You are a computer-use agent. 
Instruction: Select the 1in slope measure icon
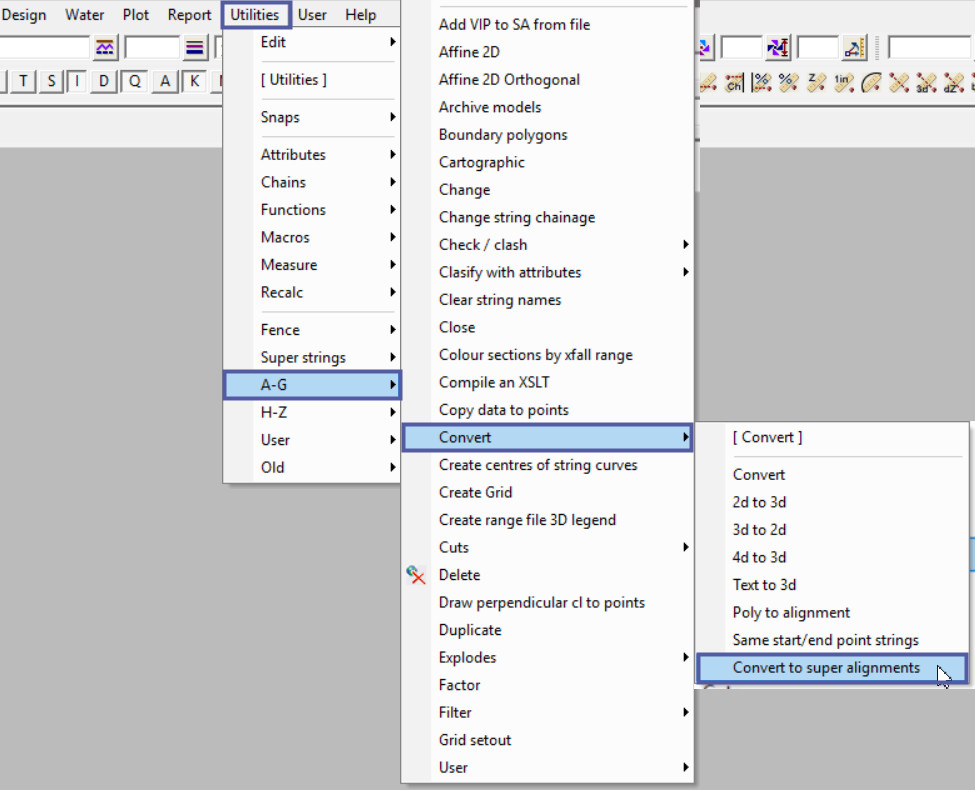pos(844,83)
